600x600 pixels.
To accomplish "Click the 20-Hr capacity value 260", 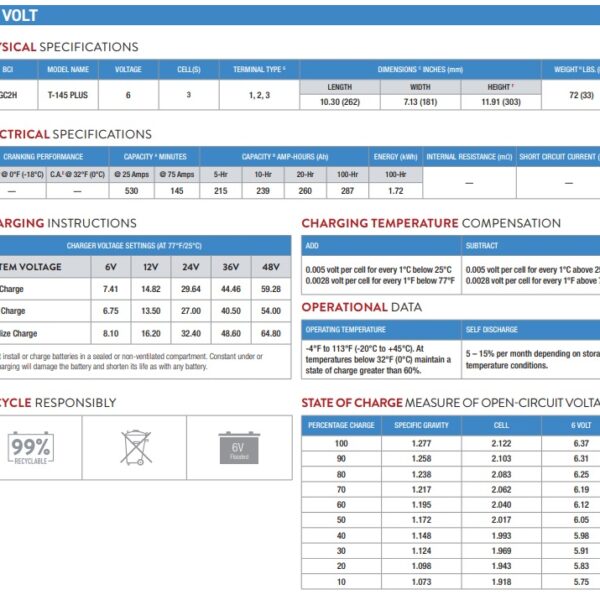I will 305,191.
